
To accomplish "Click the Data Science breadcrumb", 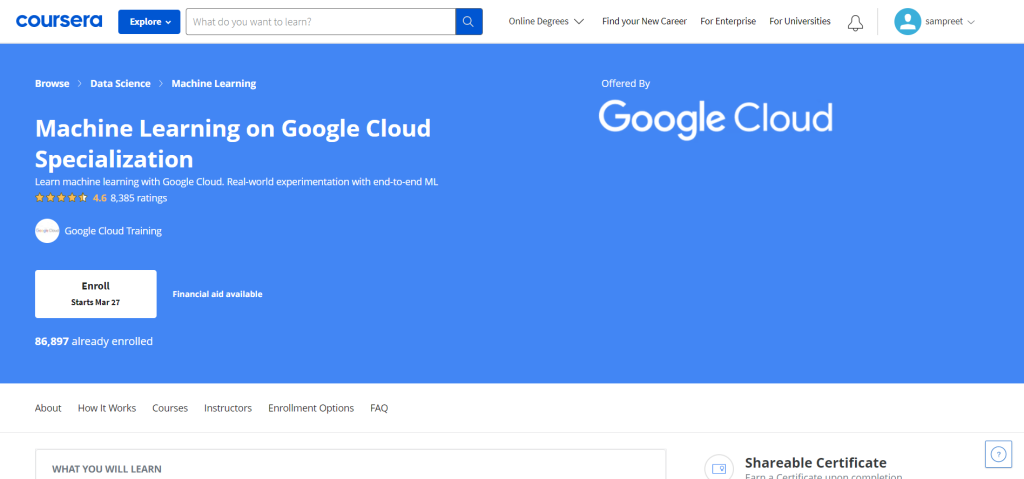I will 120,84.
